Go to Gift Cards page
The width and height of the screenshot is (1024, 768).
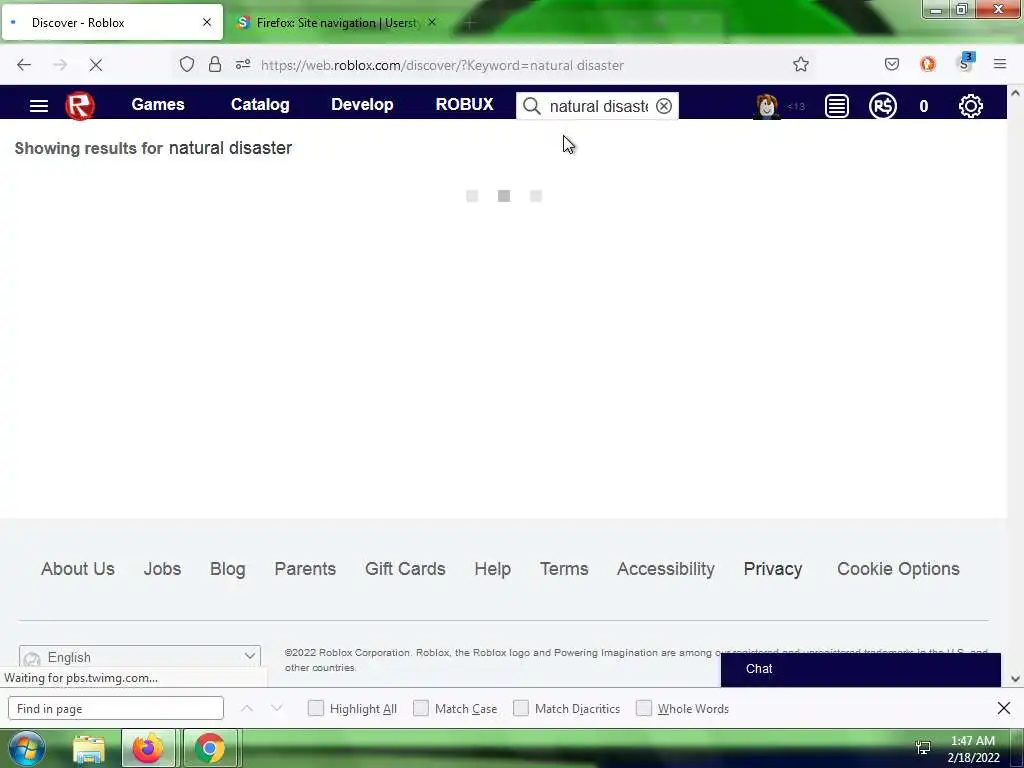(405, 569)
